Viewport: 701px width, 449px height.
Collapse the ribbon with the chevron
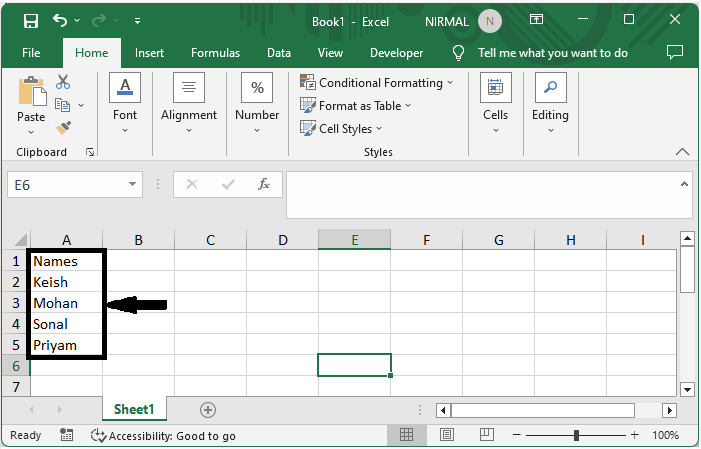682,152
